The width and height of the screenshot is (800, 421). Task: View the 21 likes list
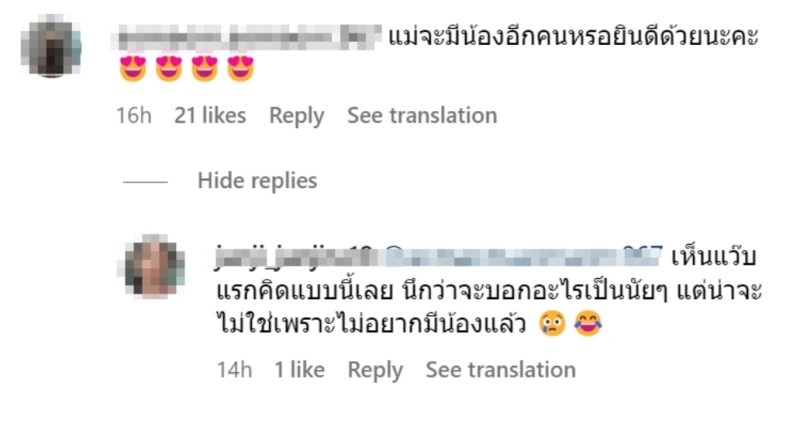[210, 116]
